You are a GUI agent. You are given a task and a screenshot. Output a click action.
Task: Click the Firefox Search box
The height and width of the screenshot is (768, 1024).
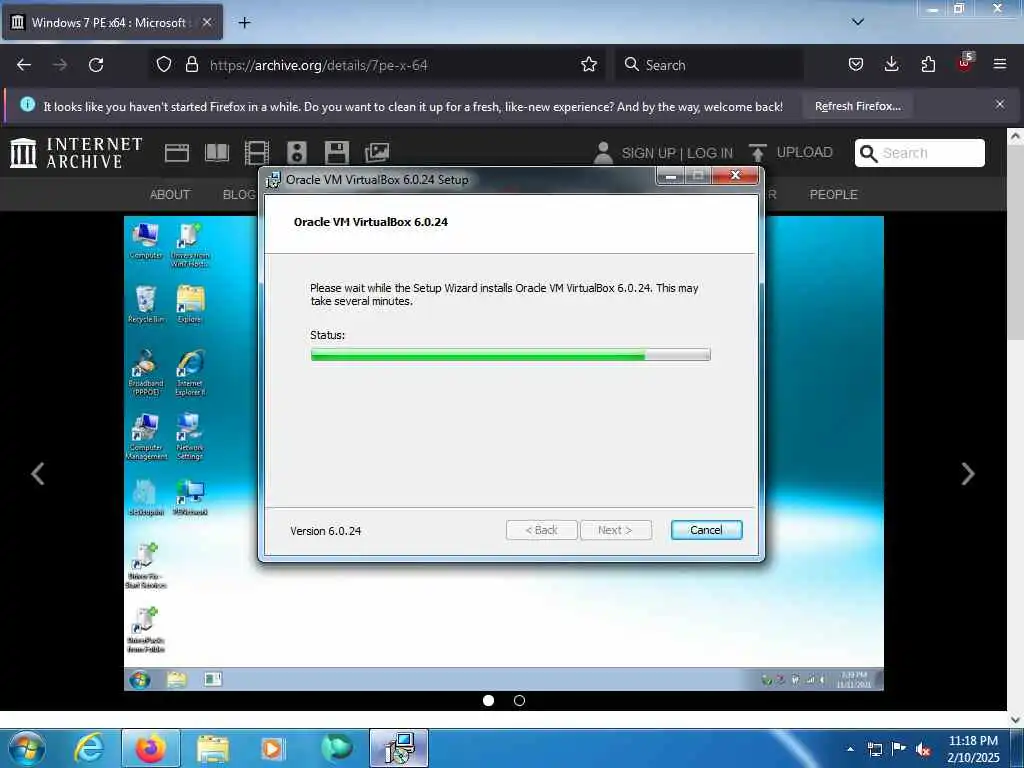[x=709, y=65]
